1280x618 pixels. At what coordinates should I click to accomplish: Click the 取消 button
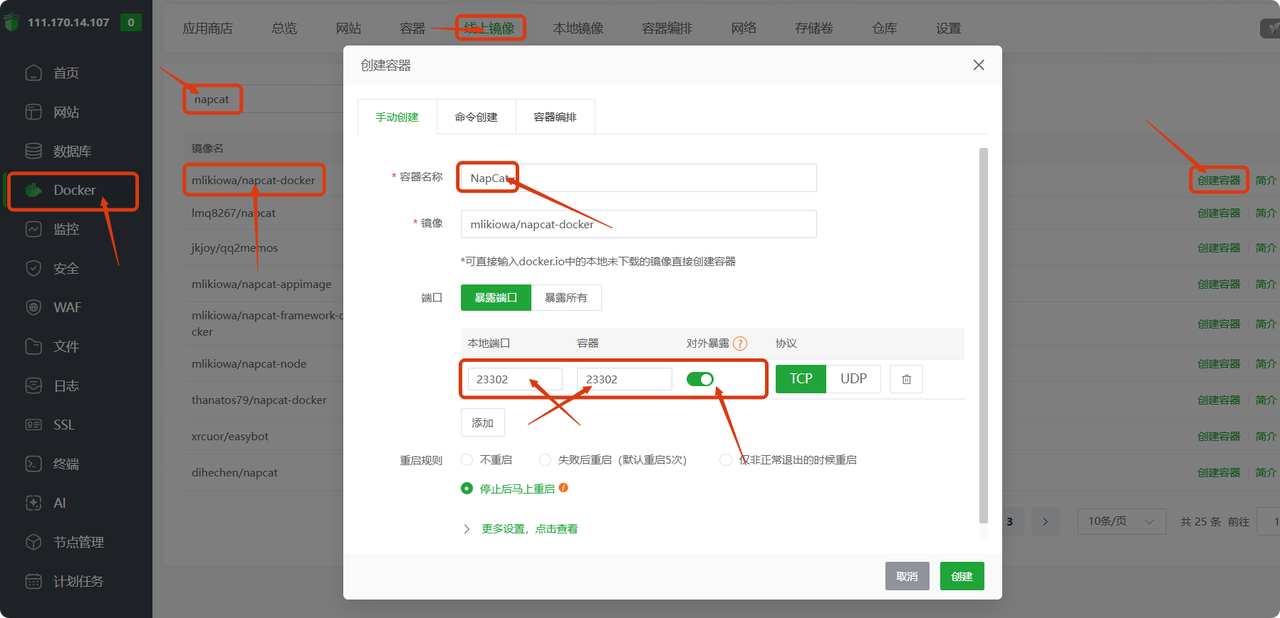[x=907, y=576]
